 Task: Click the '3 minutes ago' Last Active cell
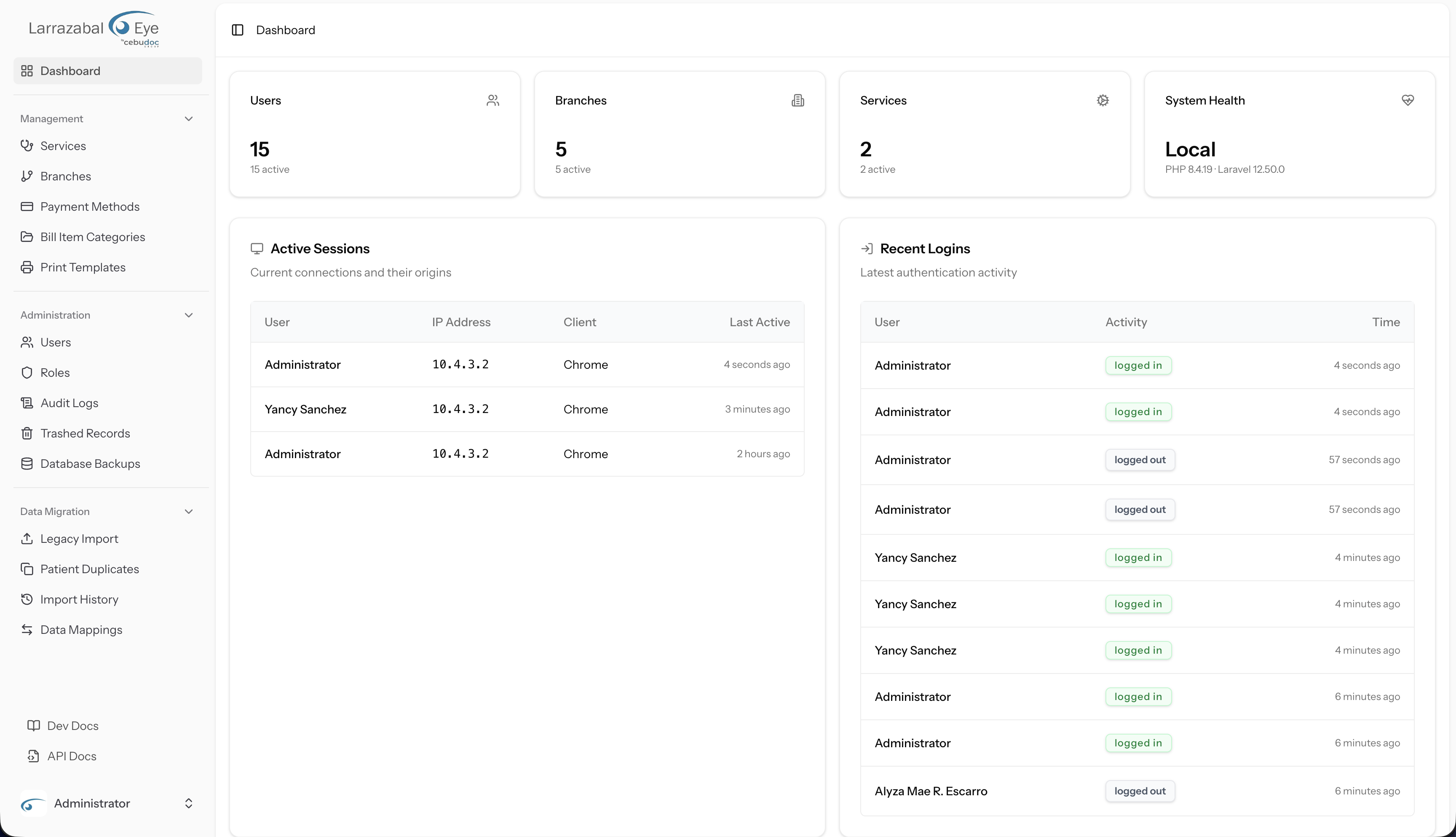pyautogui.click(x=757, y=409)
